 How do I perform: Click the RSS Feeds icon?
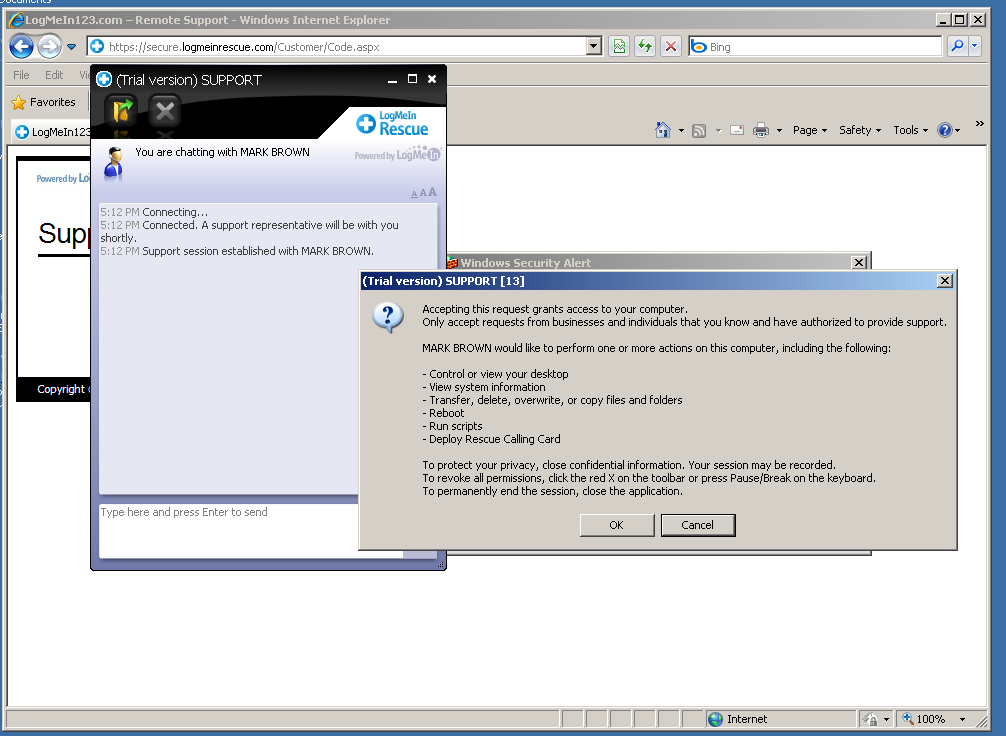tap(699, 130)
